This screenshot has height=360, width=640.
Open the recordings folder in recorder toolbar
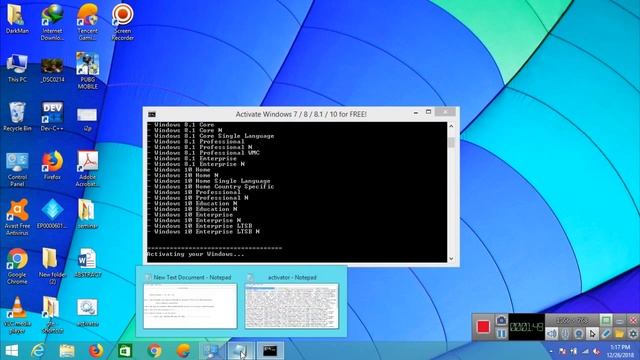[x=619, y=333]
